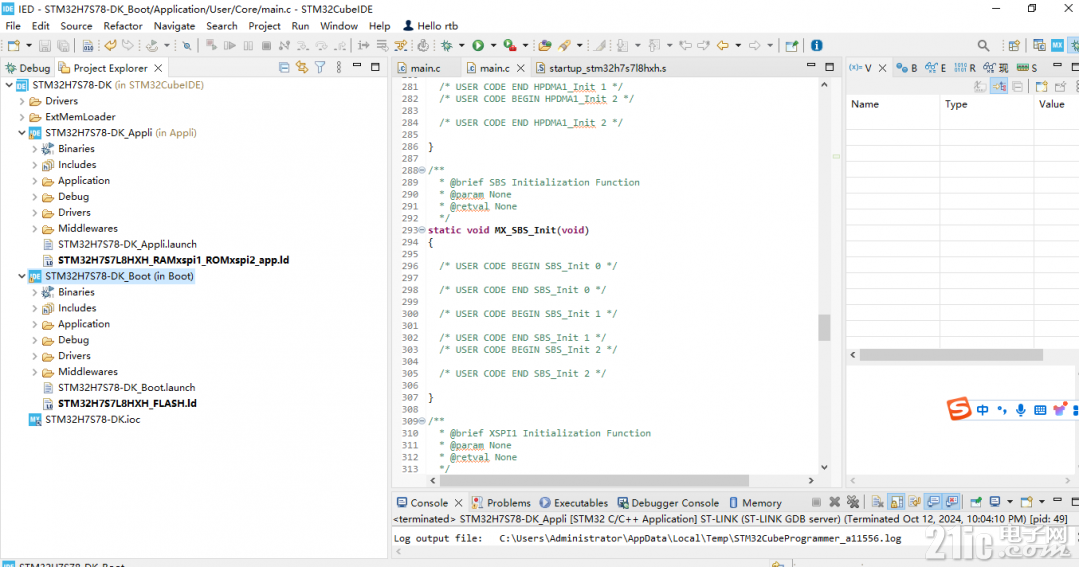
Task: Open the Run button dropdown arrow
Action: (x=493, y=46)
